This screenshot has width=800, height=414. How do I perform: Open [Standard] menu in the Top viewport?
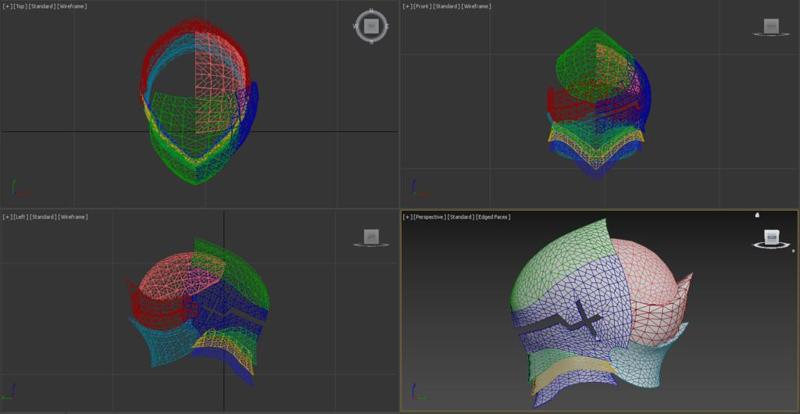[42, 6]
